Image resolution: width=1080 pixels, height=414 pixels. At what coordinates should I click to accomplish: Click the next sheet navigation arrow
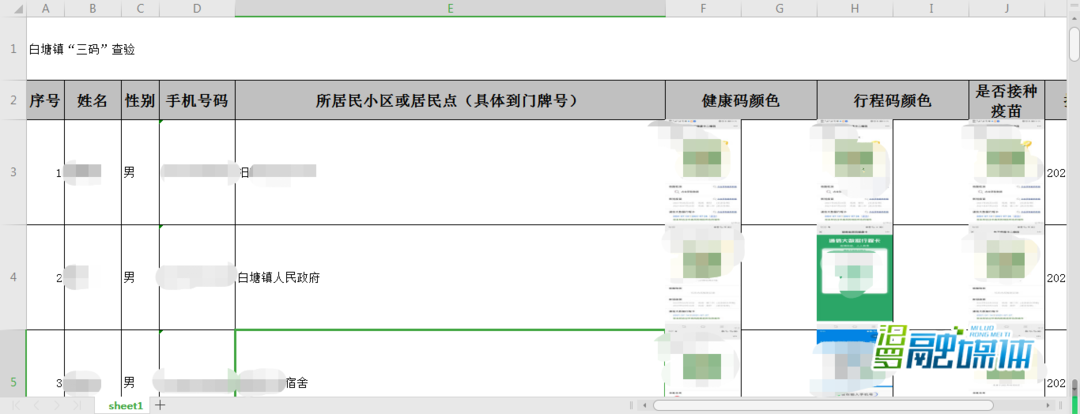(x=56, y=405)
